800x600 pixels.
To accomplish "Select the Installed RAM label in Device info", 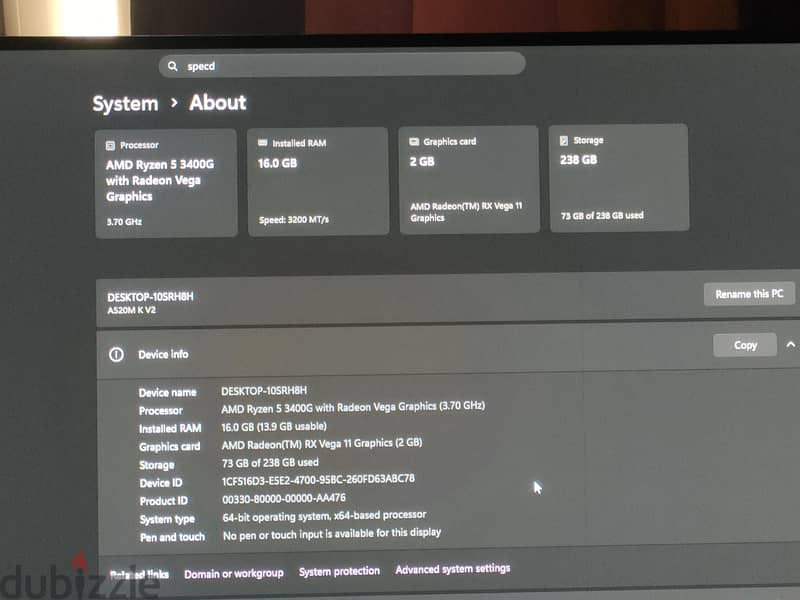I will click(170, 429).
